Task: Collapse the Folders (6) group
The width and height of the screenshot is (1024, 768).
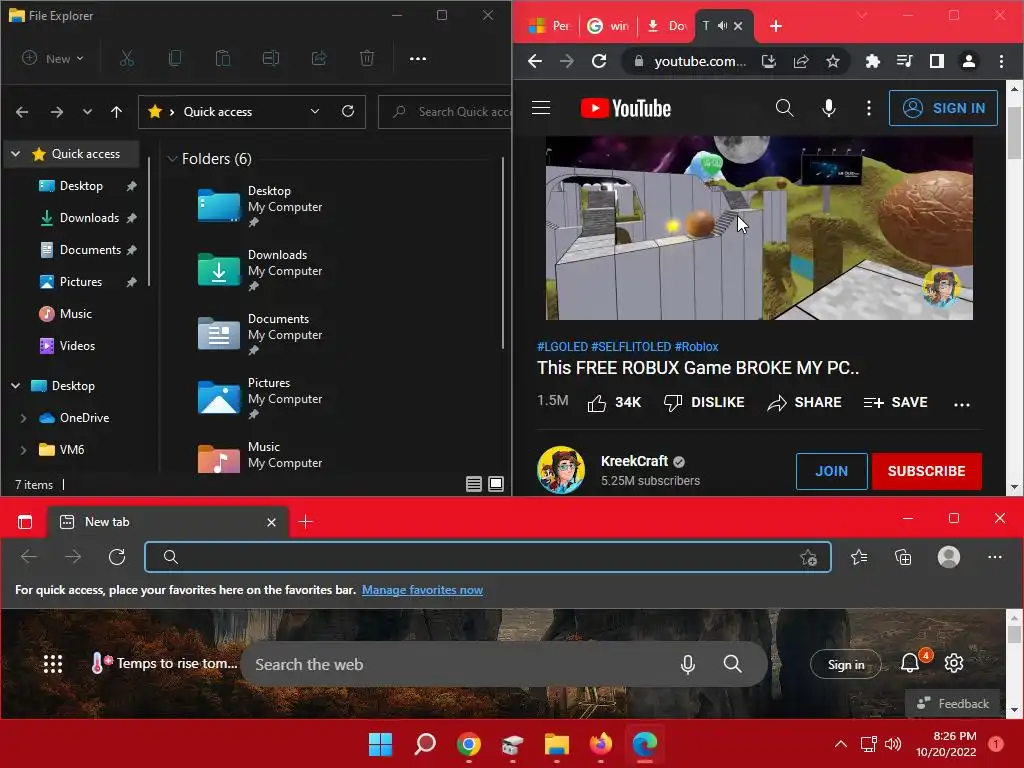Action: click(172, 159)
